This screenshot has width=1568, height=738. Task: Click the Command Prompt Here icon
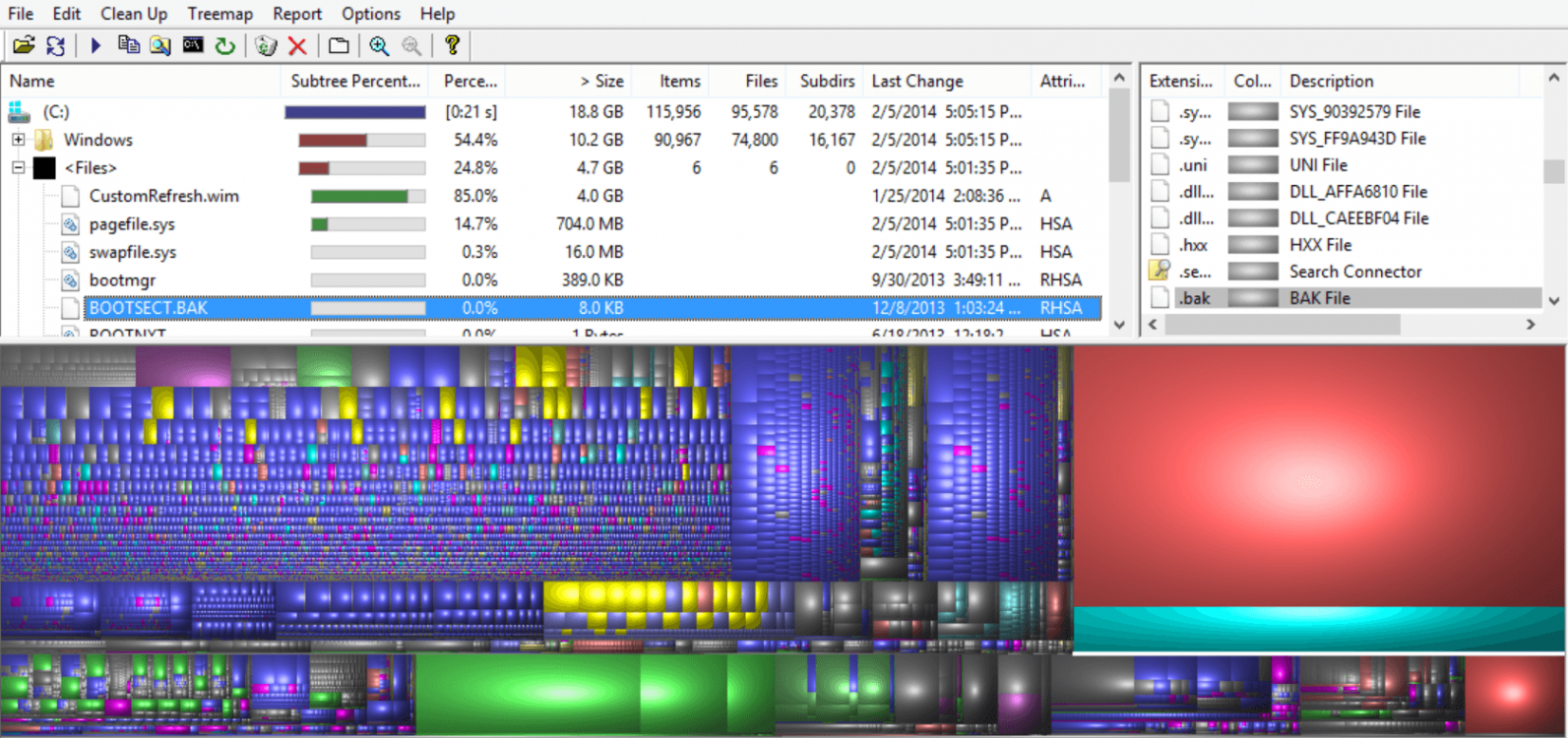click(193, 45)
